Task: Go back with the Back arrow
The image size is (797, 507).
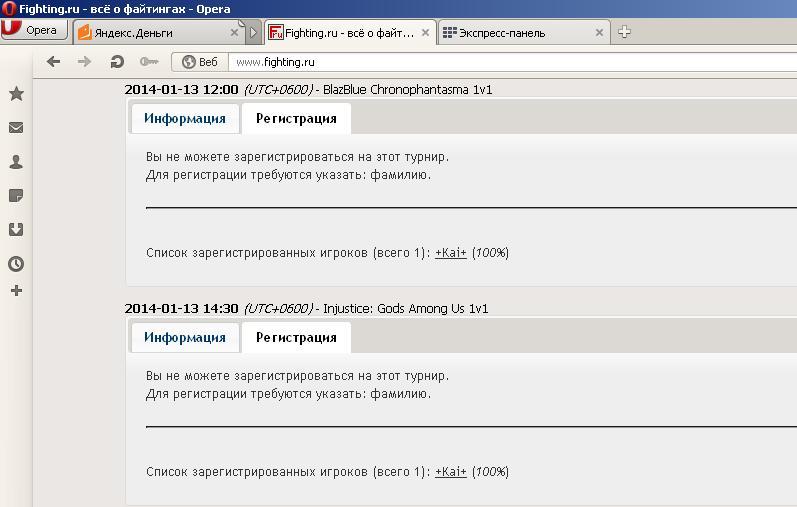Action: pos(54,62)
